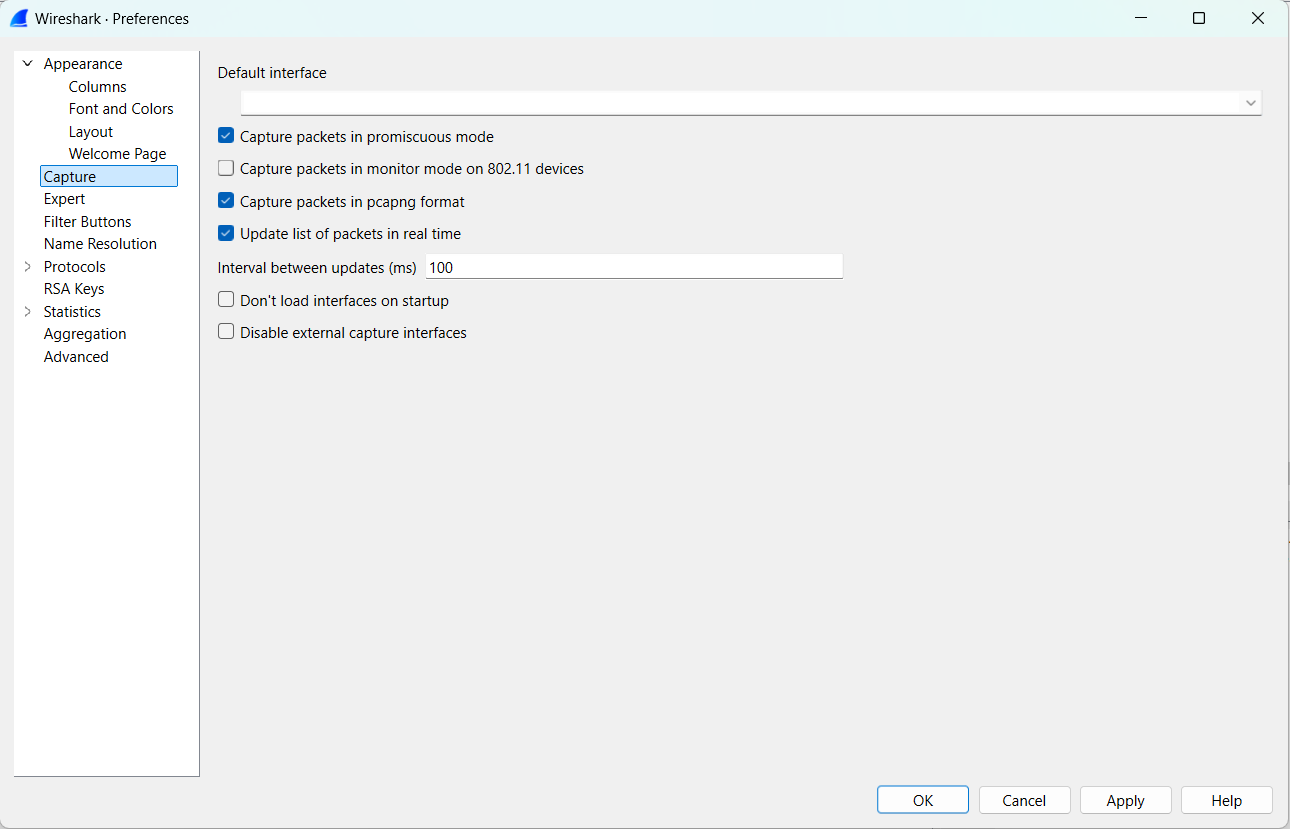Click the Cancel button

coord(1024,800)
